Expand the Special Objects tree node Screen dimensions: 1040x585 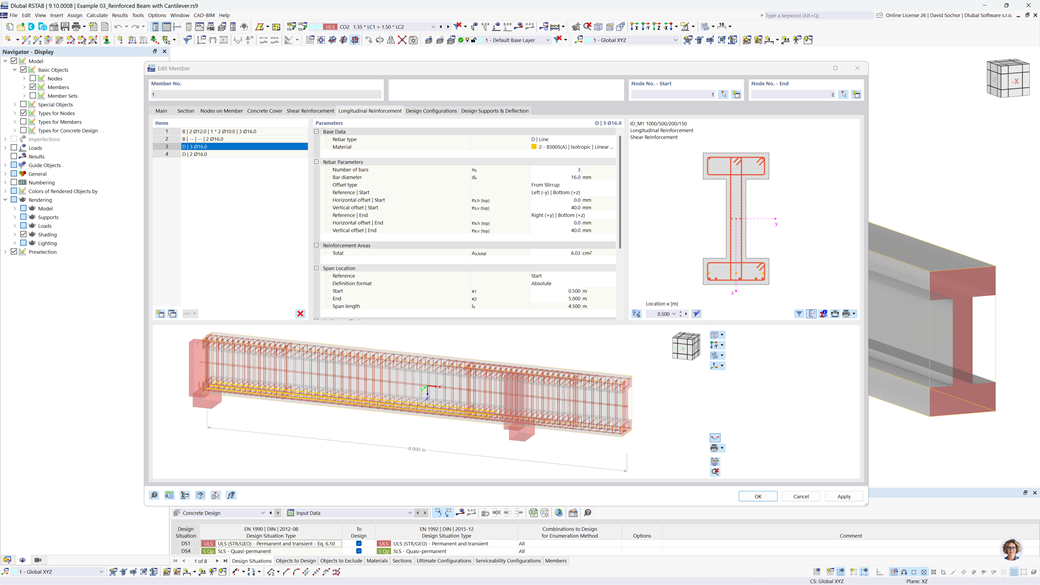[14, 104]
